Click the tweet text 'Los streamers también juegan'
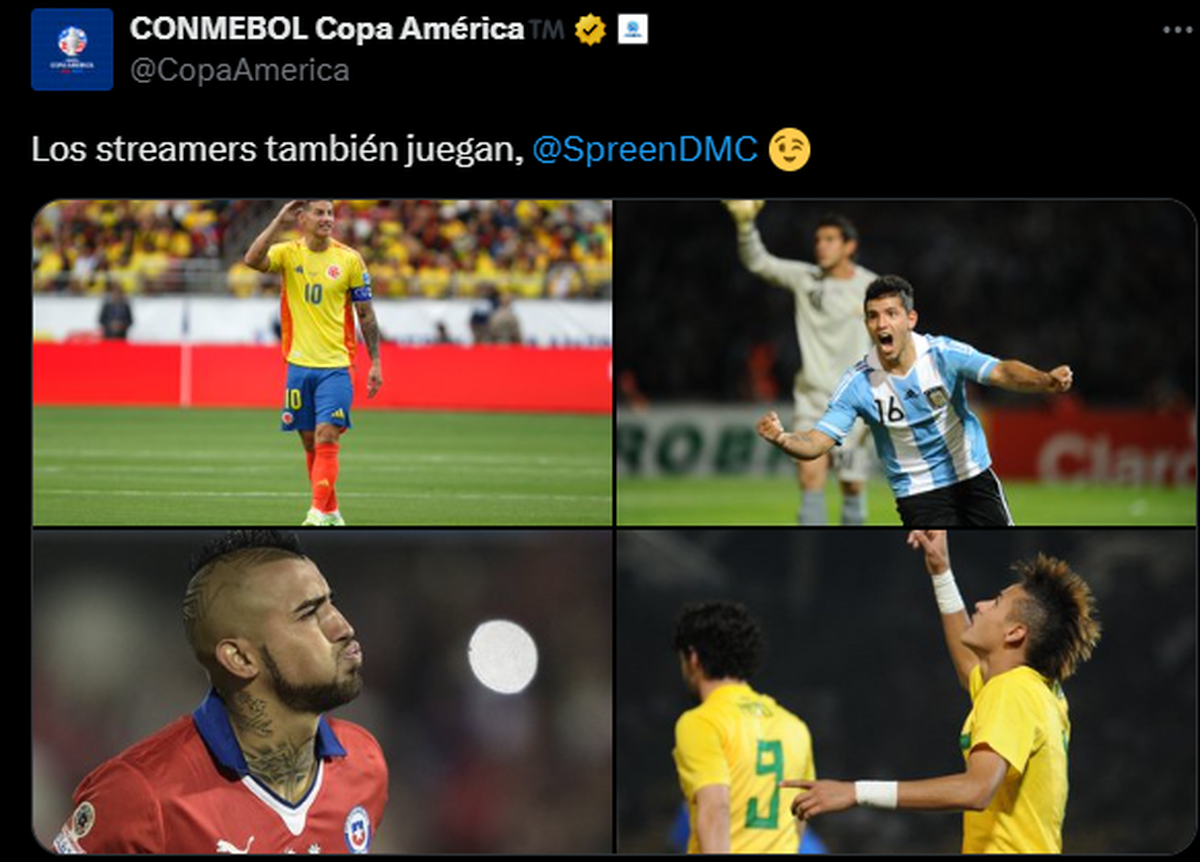This screenshot has height=862, width=1200. tap(275, 150)
